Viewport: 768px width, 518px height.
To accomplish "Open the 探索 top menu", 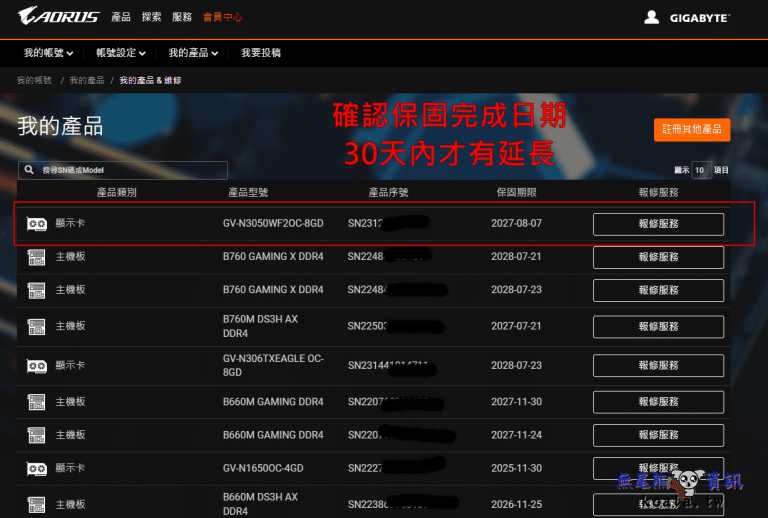I will (x=151, y=17).
